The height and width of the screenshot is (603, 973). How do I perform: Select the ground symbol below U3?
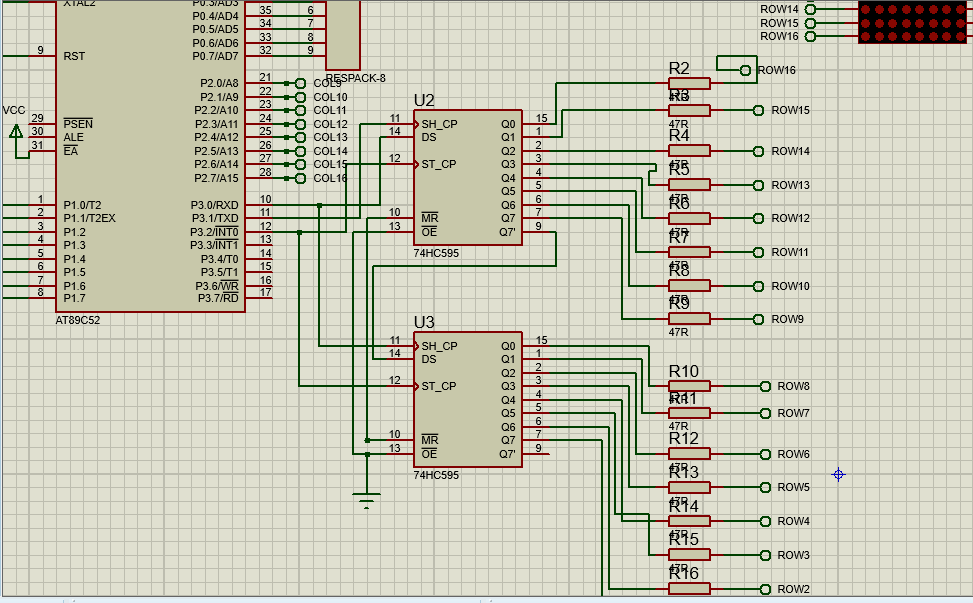(367, 499)
